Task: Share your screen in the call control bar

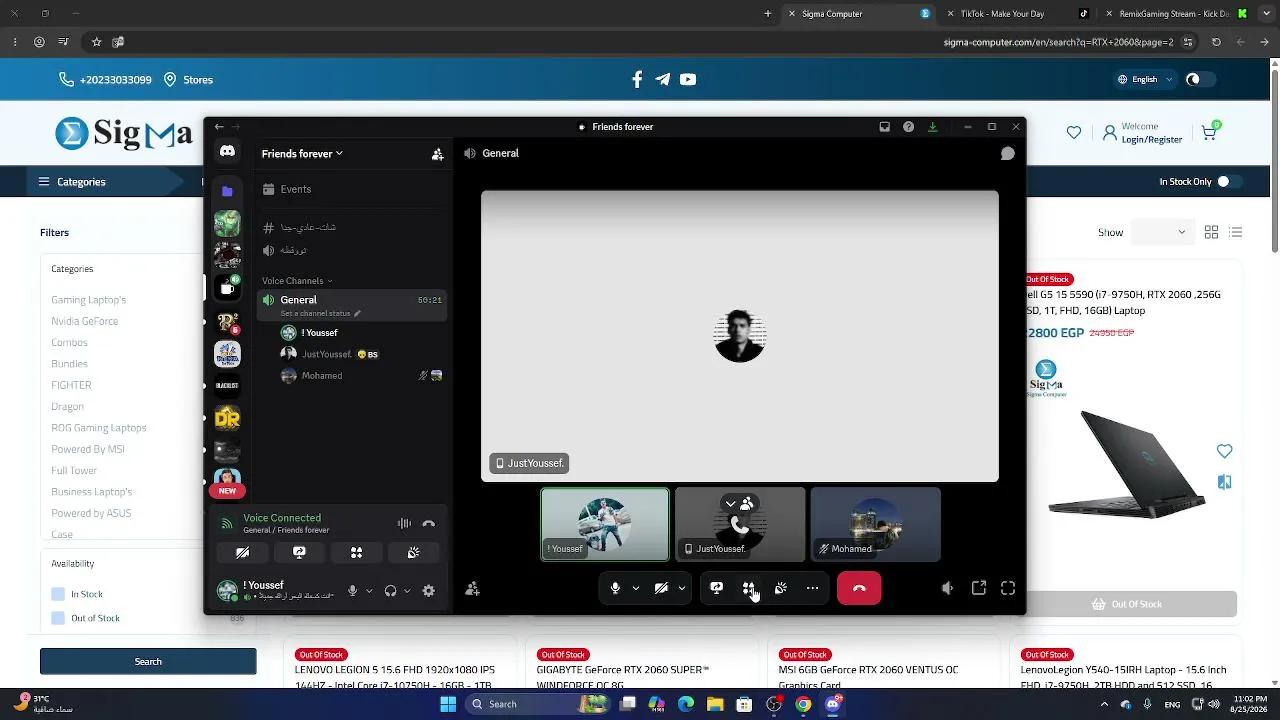Action: (716, 588)
